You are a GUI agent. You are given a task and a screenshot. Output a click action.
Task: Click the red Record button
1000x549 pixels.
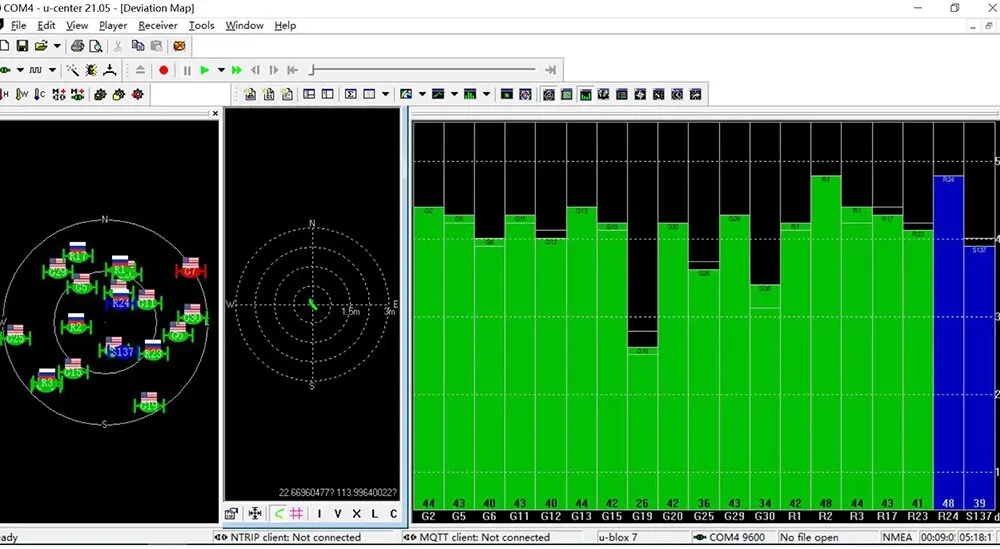click(x=163, y=70)
